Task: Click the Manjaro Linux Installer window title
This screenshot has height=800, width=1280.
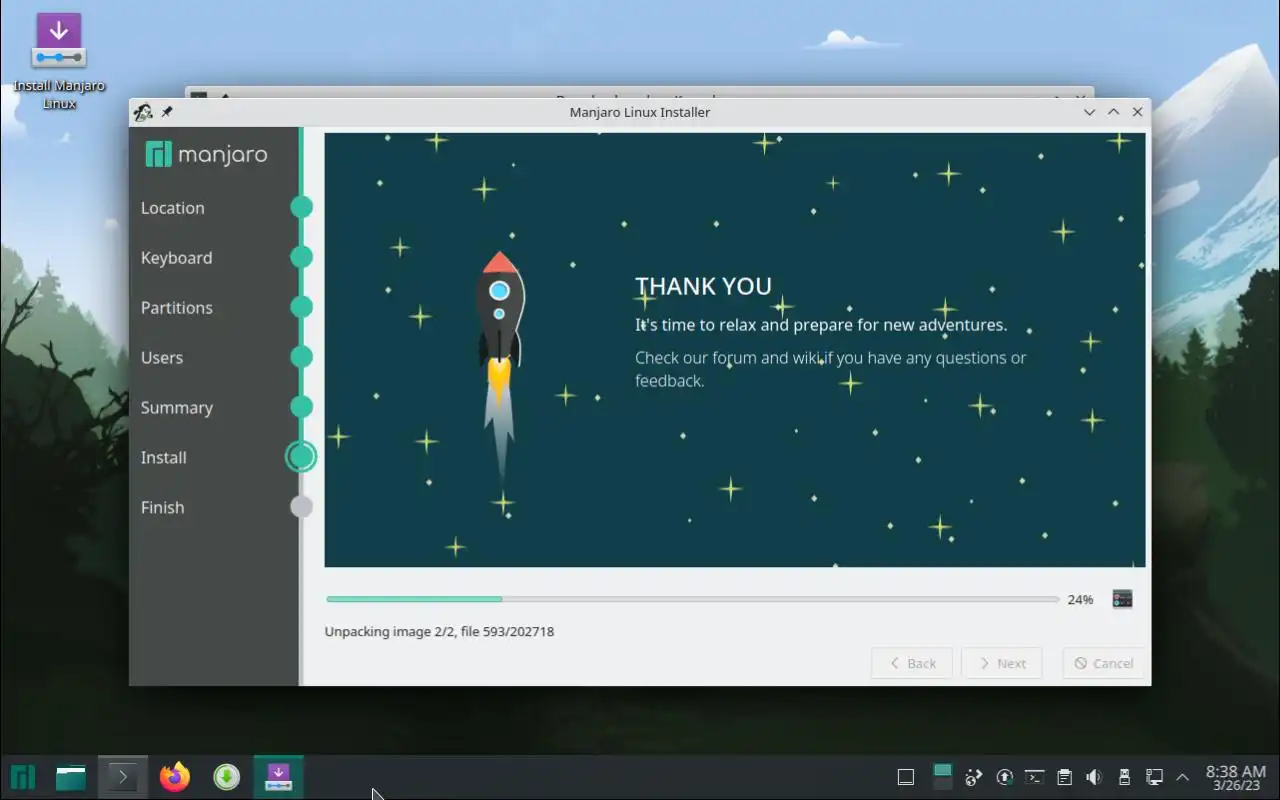Action: coord(640,112)
